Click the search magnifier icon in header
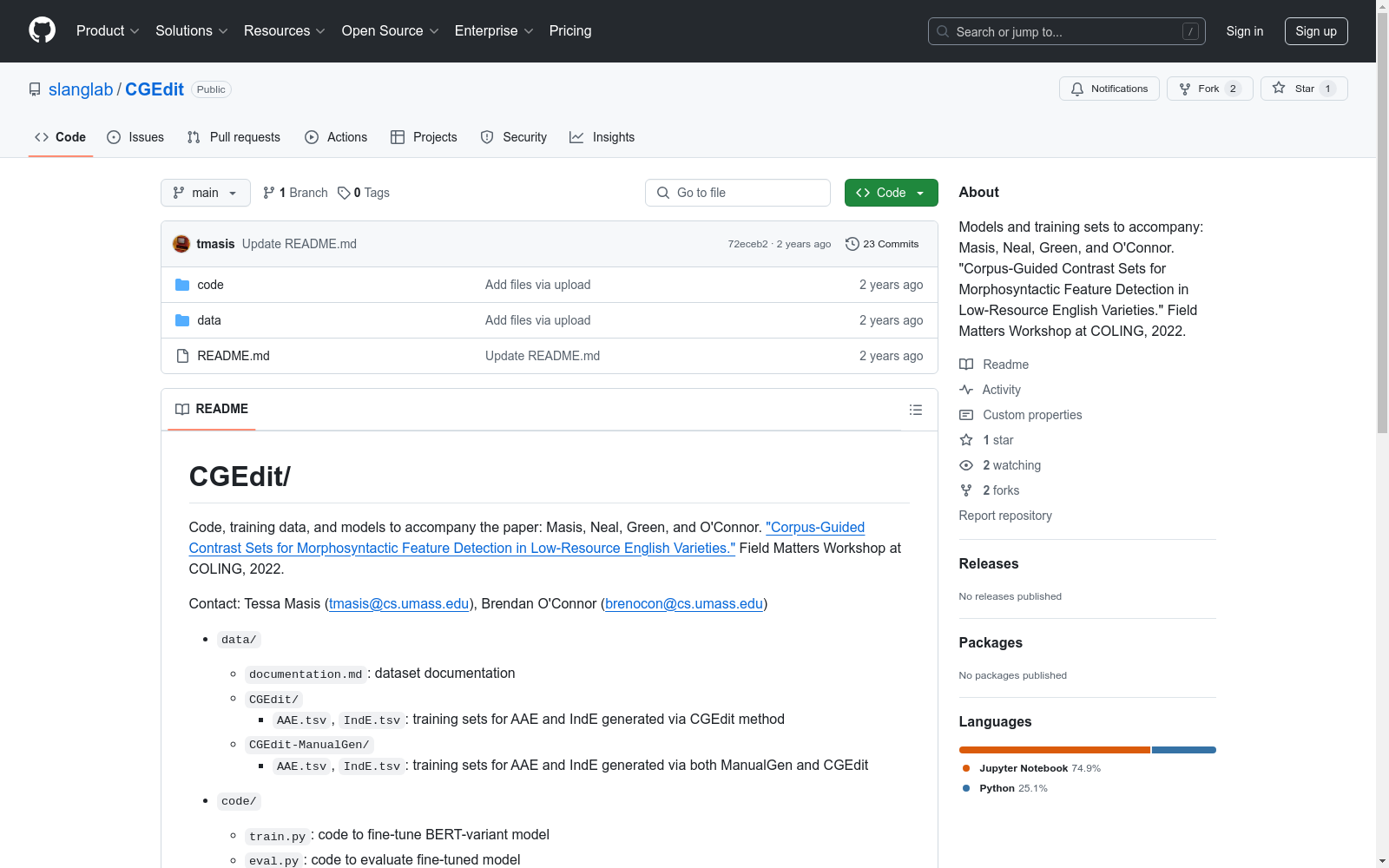This screenshot has width=1389, height=868. click(x=943, y=31)
